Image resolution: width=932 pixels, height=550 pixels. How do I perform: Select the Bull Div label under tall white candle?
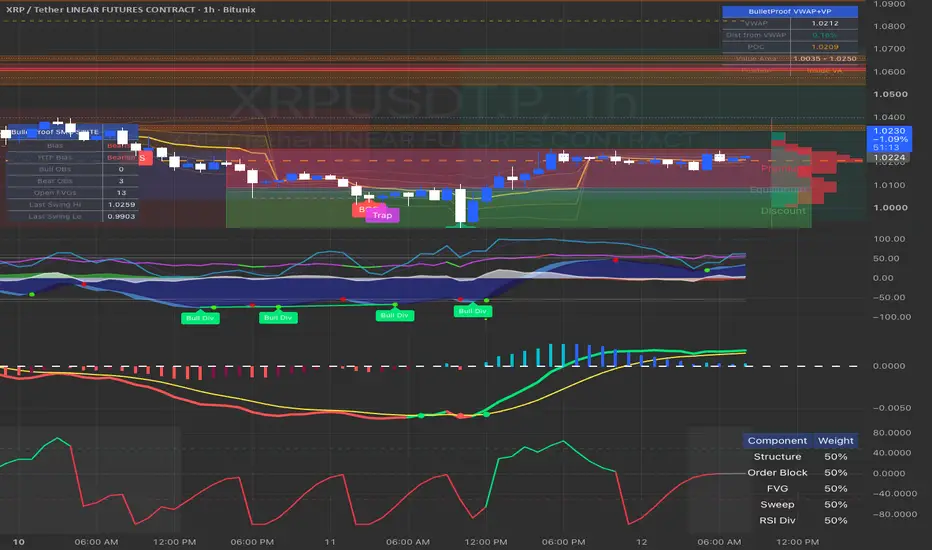(x=473, y=310)
